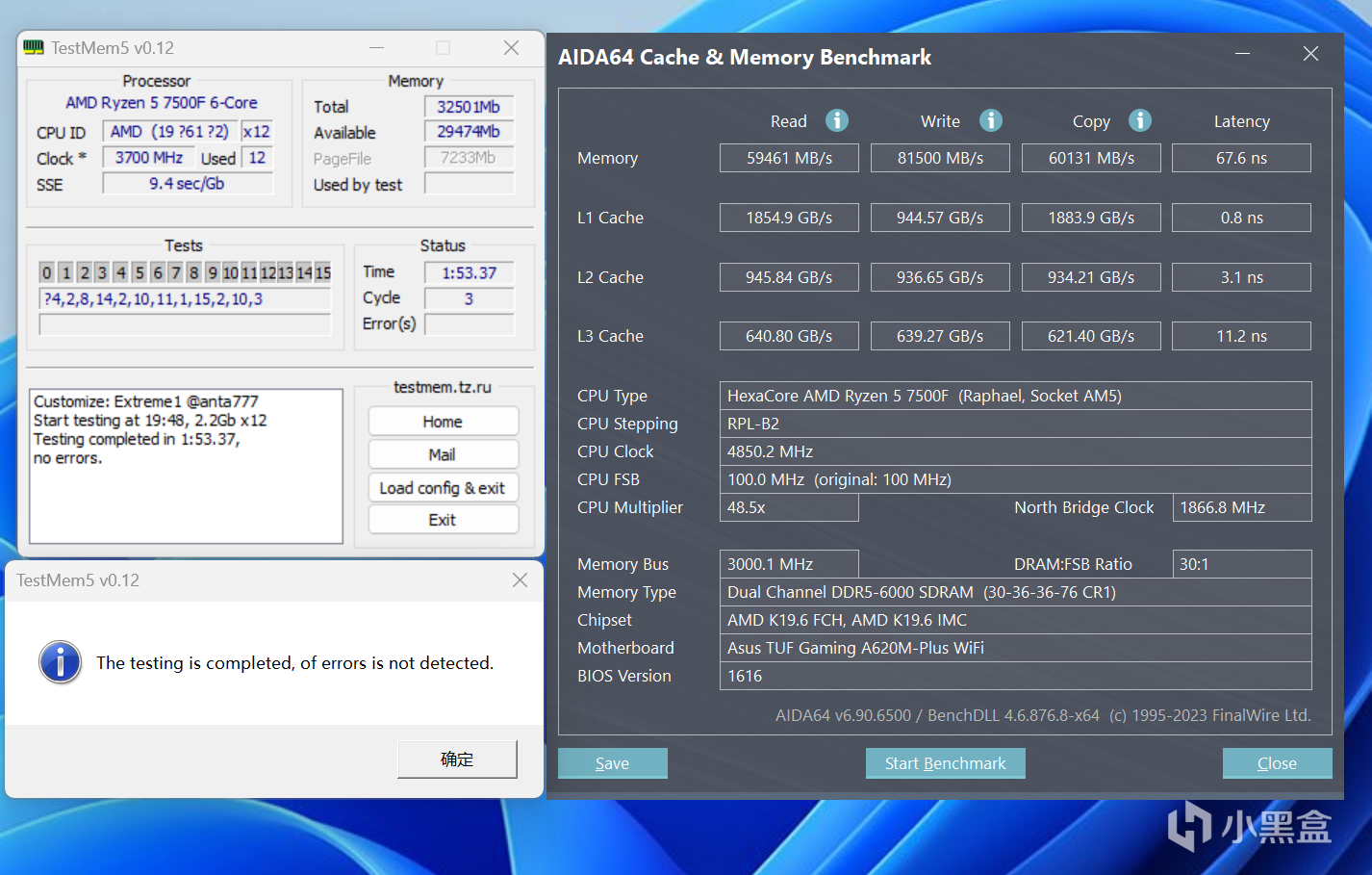
Task: Close the TestMem5 completion dialog
Action: tap(520, 580)
